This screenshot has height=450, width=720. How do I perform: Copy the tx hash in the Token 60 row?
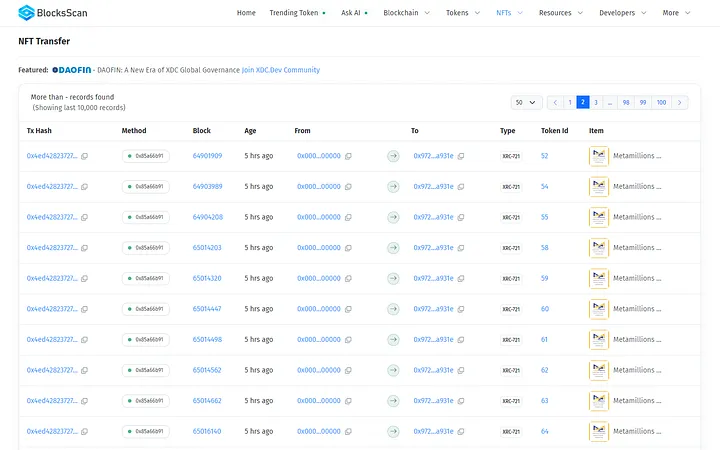pyautogui.click(x=84, y=309)
